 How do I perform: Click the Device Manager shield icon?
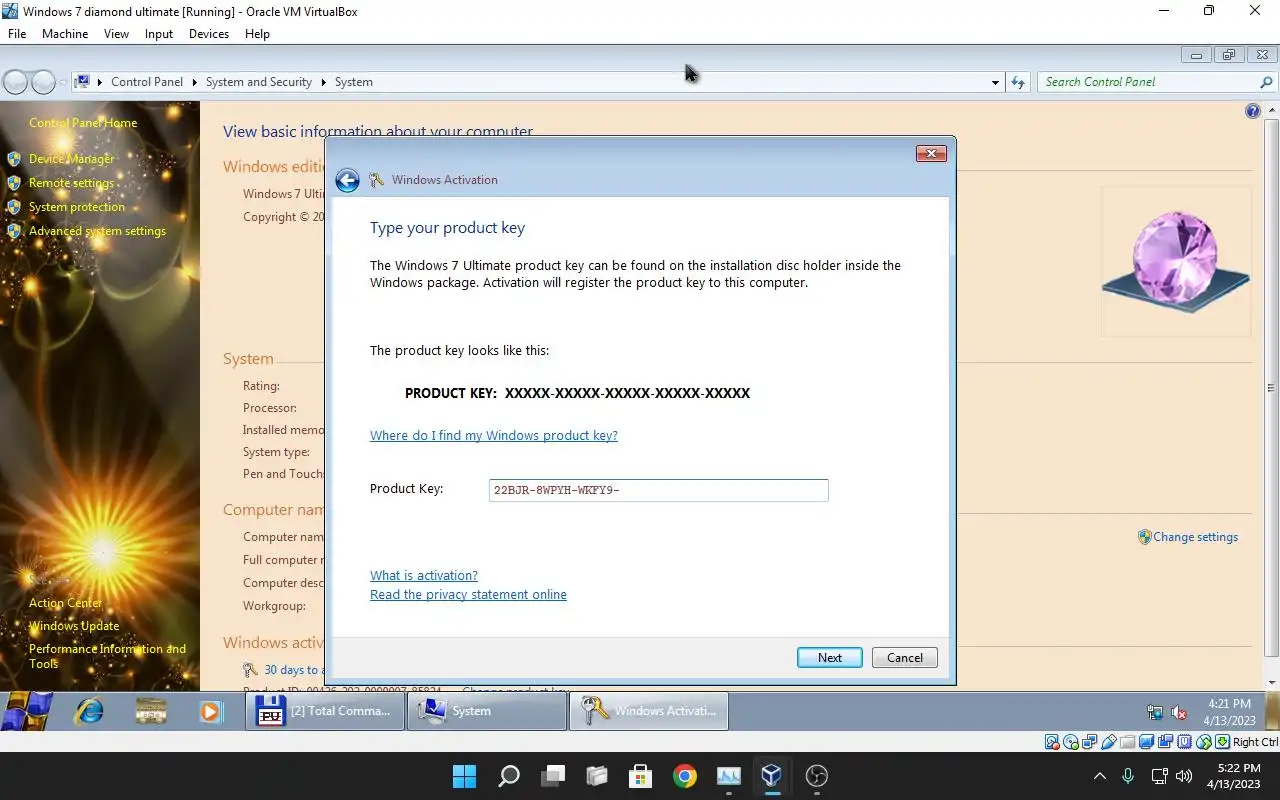tap(14, 159)
